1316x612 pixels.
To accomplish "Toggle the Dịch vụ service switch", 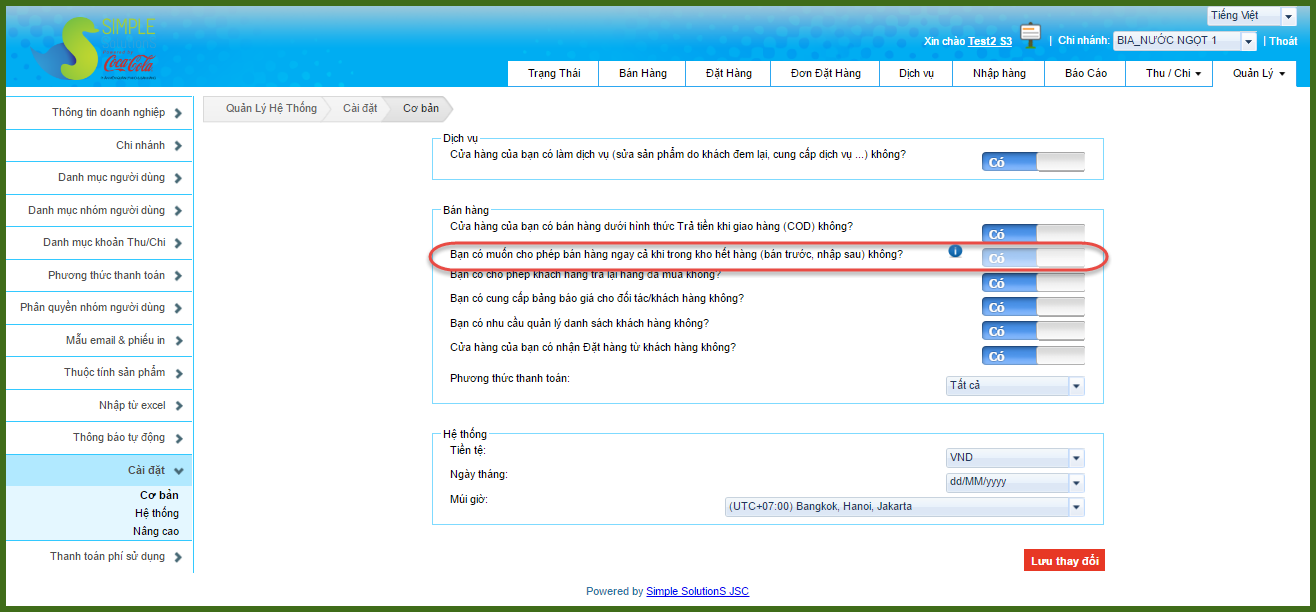I will (x=1033, y=162).
